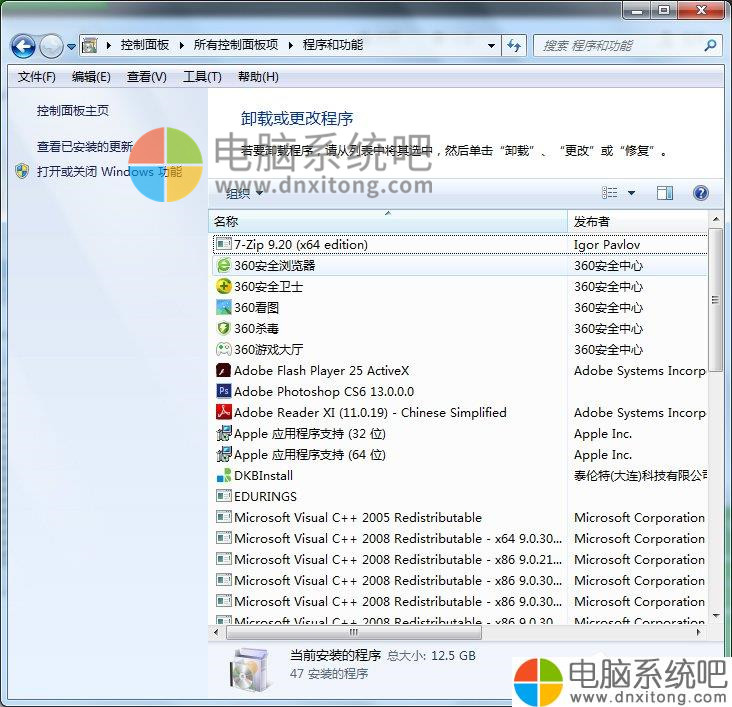Click the horizontal scrollbar left arrow

(216, 633)
